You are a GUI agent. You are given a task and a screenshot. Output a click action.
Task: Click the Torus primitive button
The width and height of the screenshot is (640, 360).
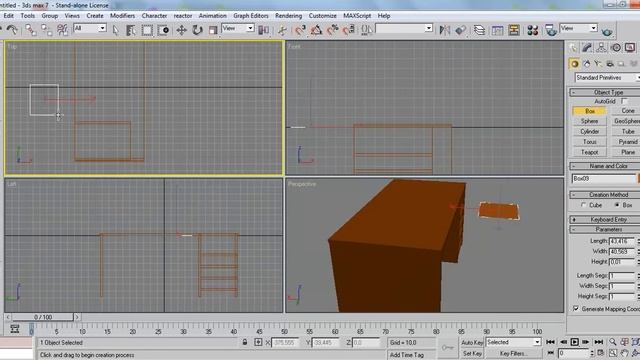click(x=589, y=142)
